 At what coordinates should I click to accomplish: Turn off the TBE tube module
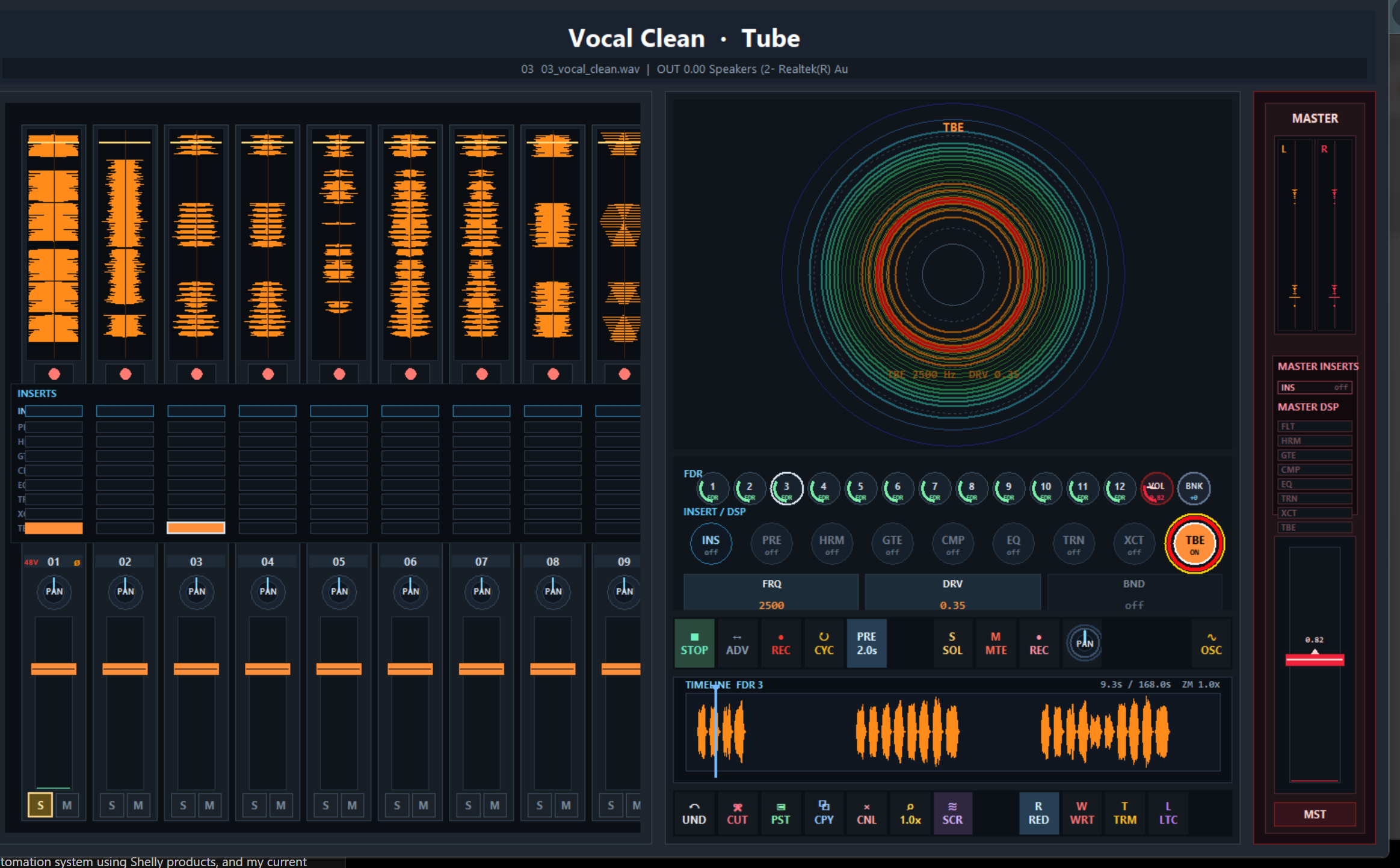[1194, 544]
